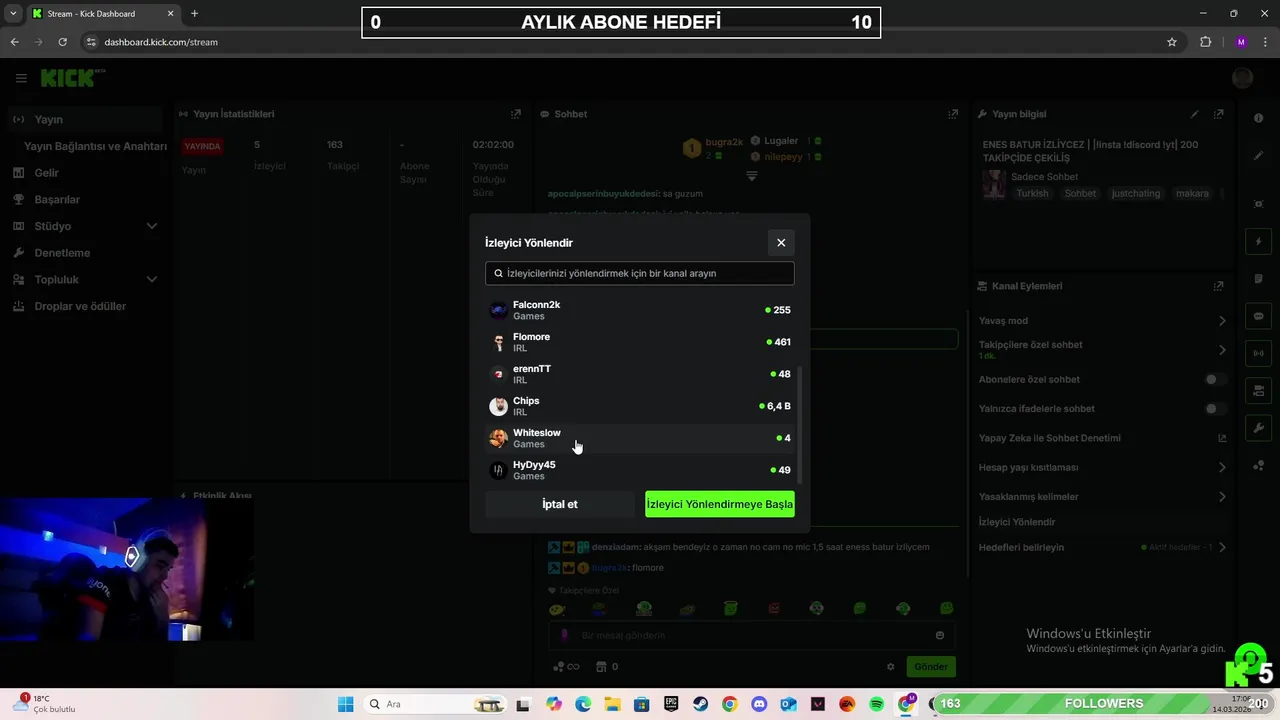Pick HyDyy45 channel row
Viewport: 1280px width, 720px height.
coord(640,470)
